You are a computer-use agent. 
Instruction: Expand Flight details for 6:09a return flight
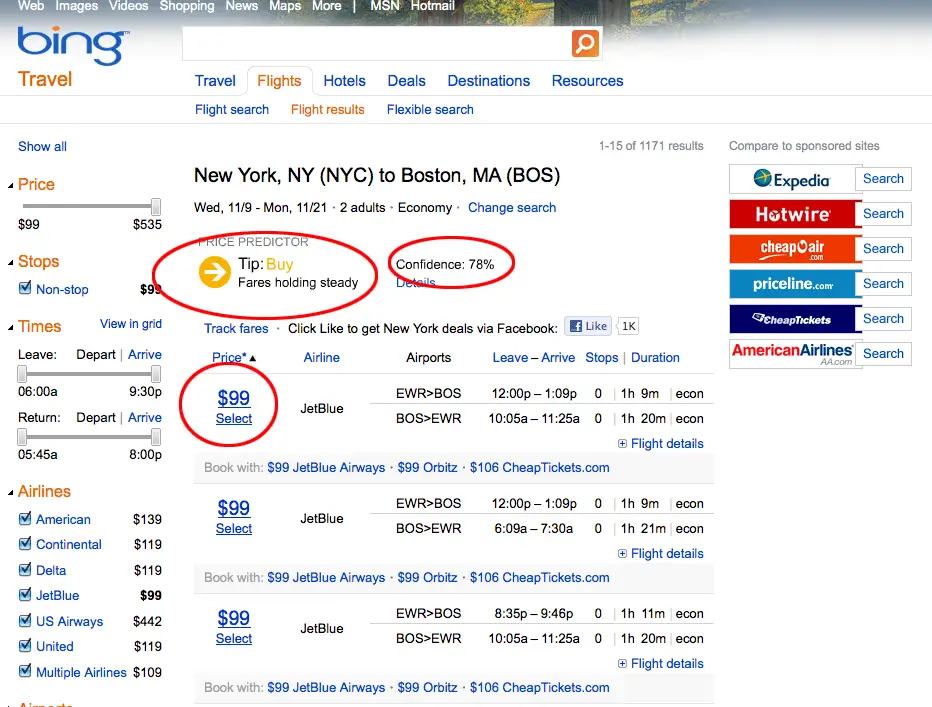(x=660, y=554)
